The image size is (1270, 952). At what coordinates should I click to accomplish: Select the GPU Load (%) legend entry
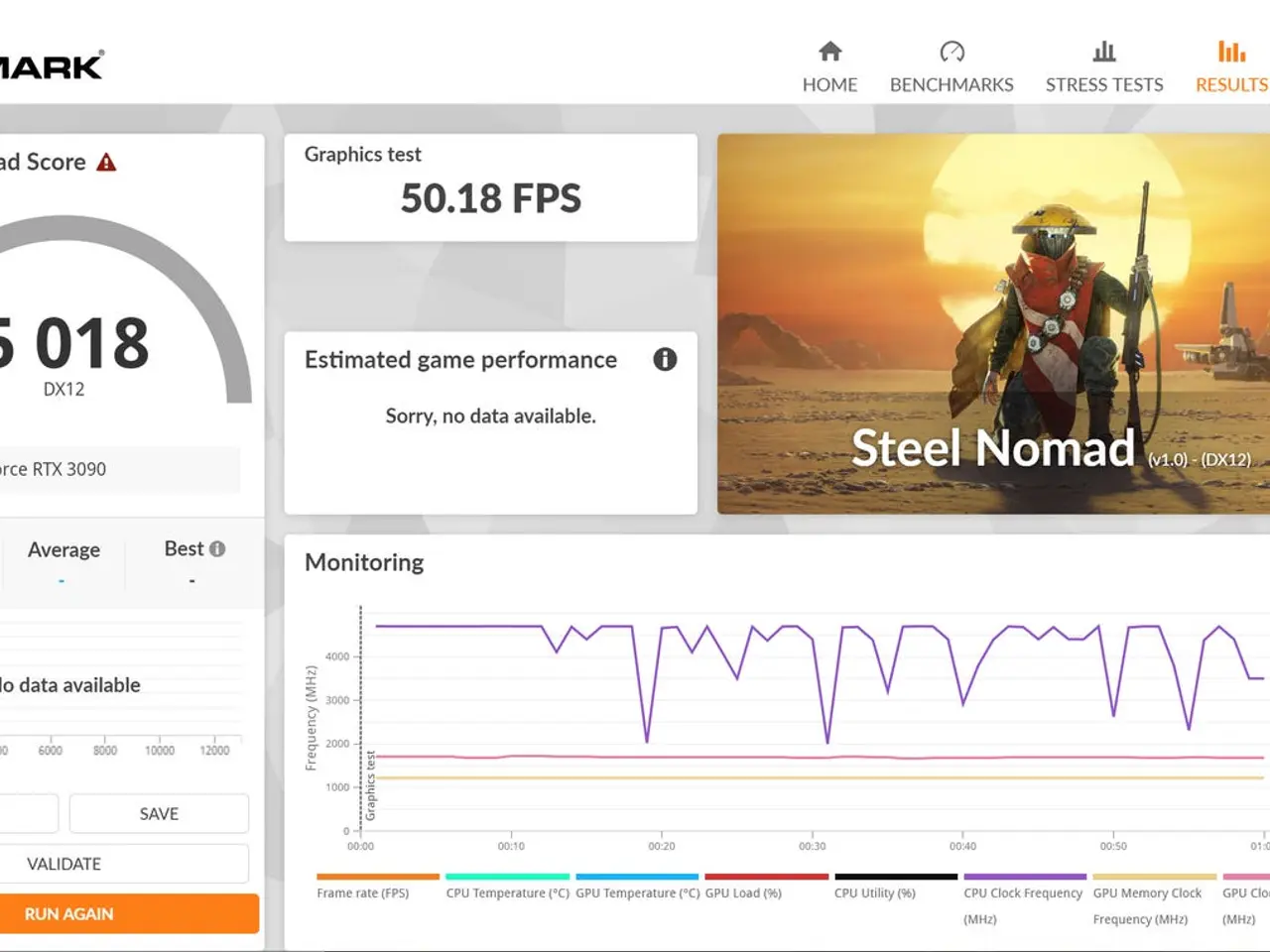(x=743, y=893)
